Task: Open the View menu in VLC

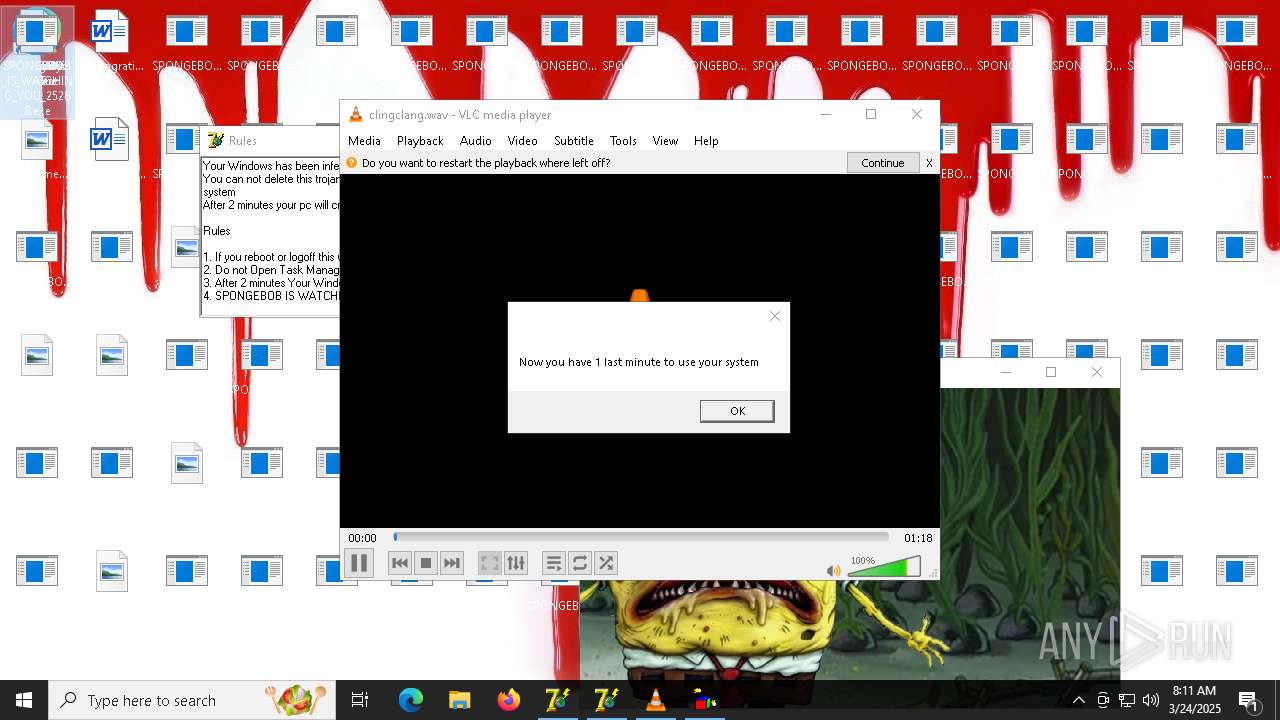Action: (x=665, y=141)
